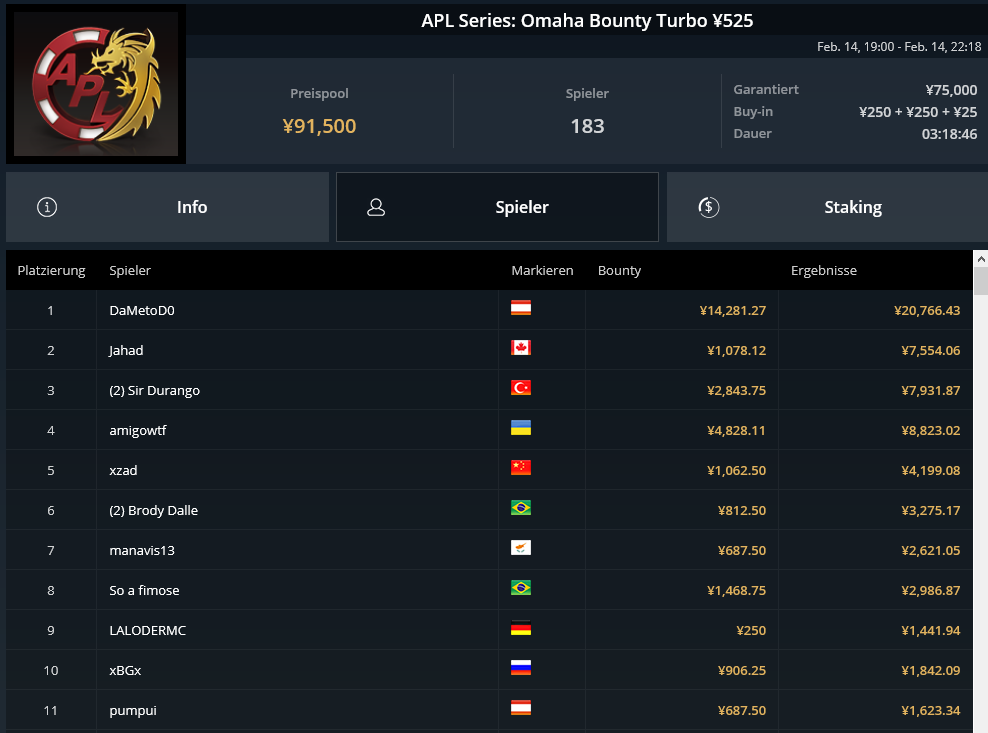Click bounty value ¥2,843.75
This screenshot has width=988, height=733.
click(x=737, y=390)
